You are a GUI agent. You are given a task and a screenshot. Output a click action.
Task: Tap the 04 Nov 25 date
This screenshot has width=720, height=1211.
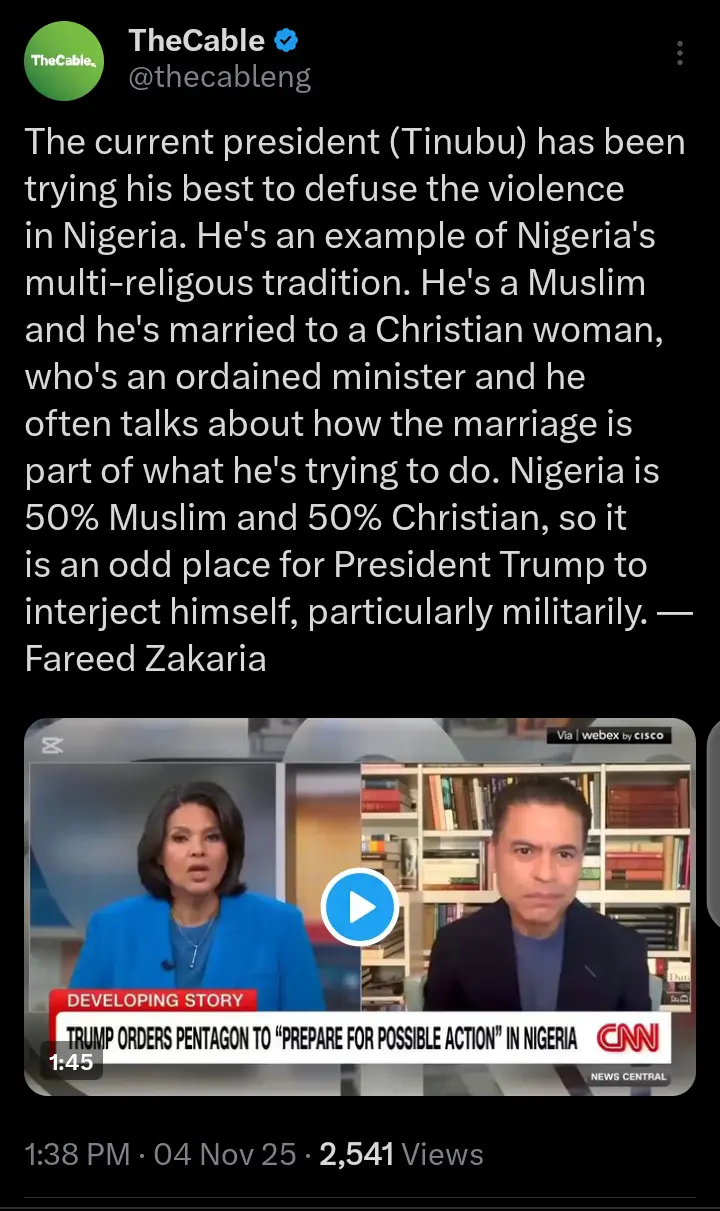tap(225, 1154)
